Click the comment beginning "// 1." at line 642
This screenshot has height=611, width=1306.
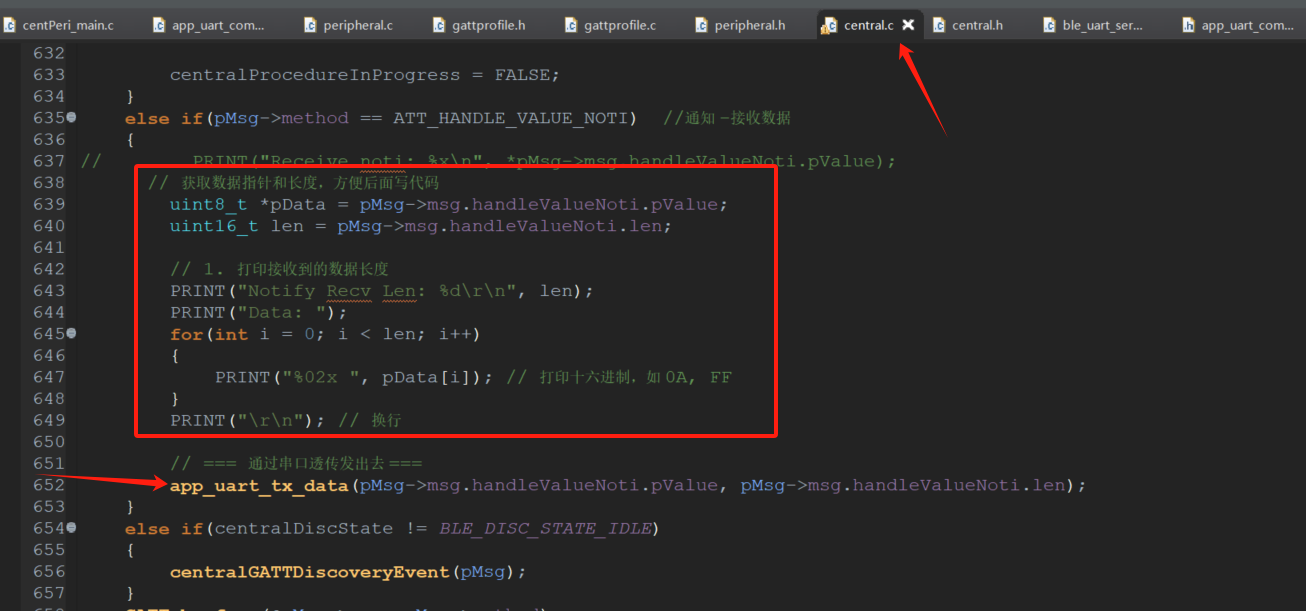[279, 269]
